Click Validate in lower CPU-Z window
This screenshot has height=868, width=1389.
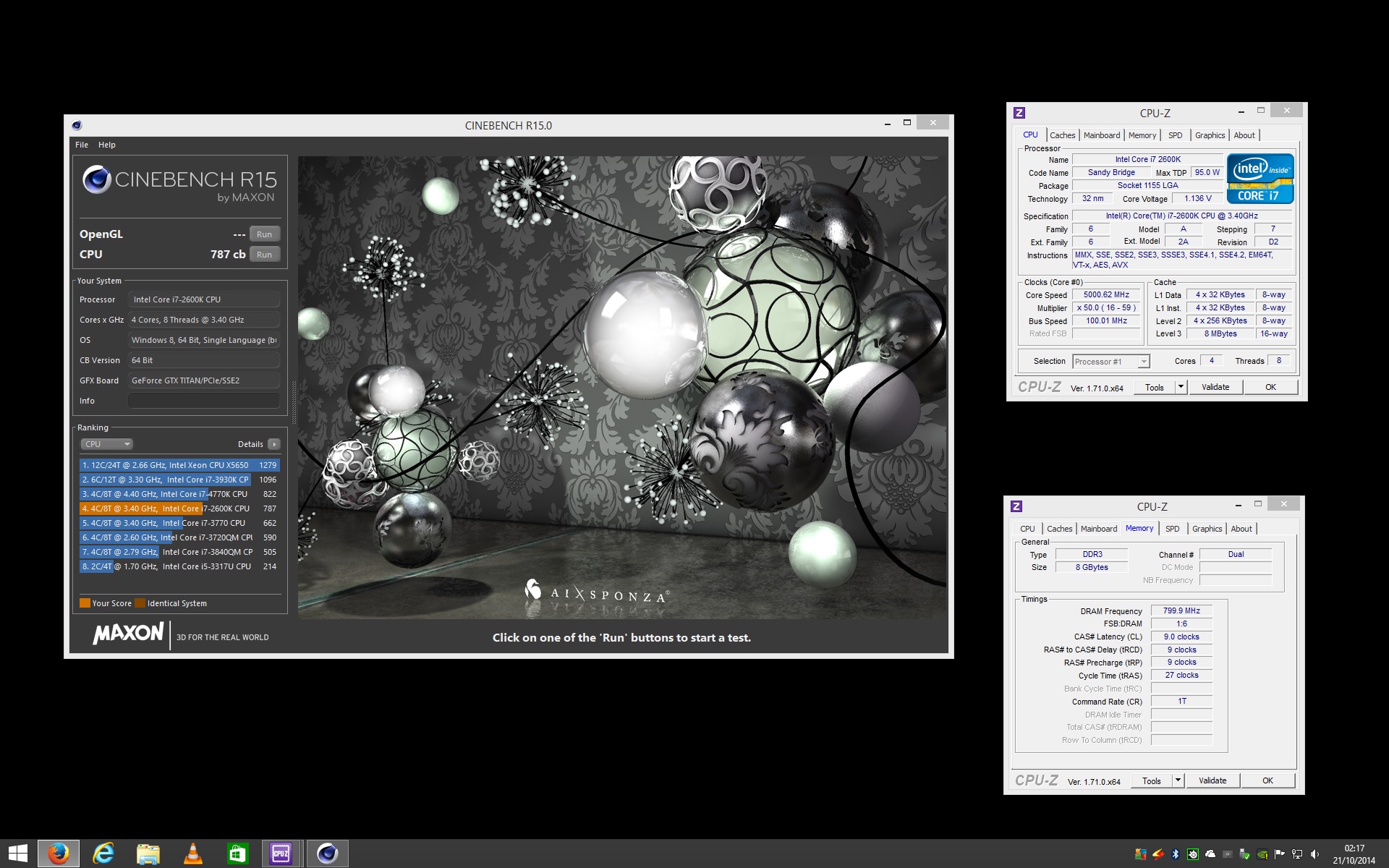1212,780
